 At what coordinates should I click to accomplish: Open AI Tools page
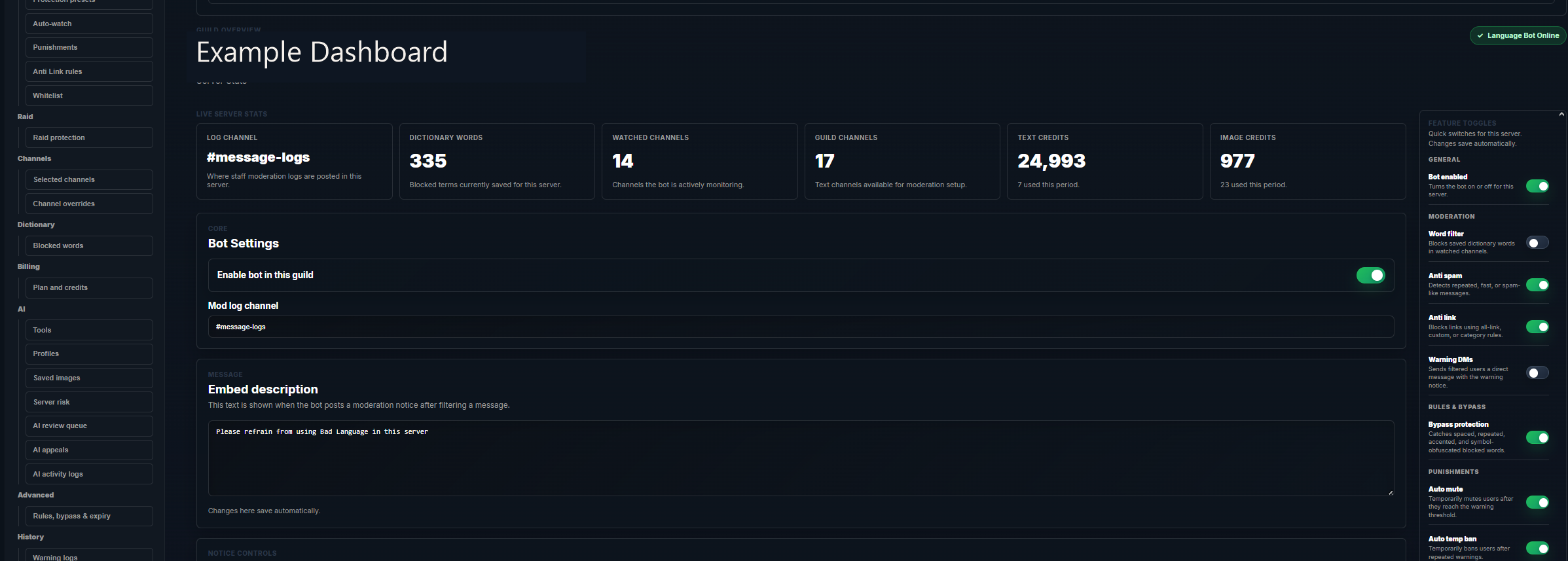click(89, 330)
